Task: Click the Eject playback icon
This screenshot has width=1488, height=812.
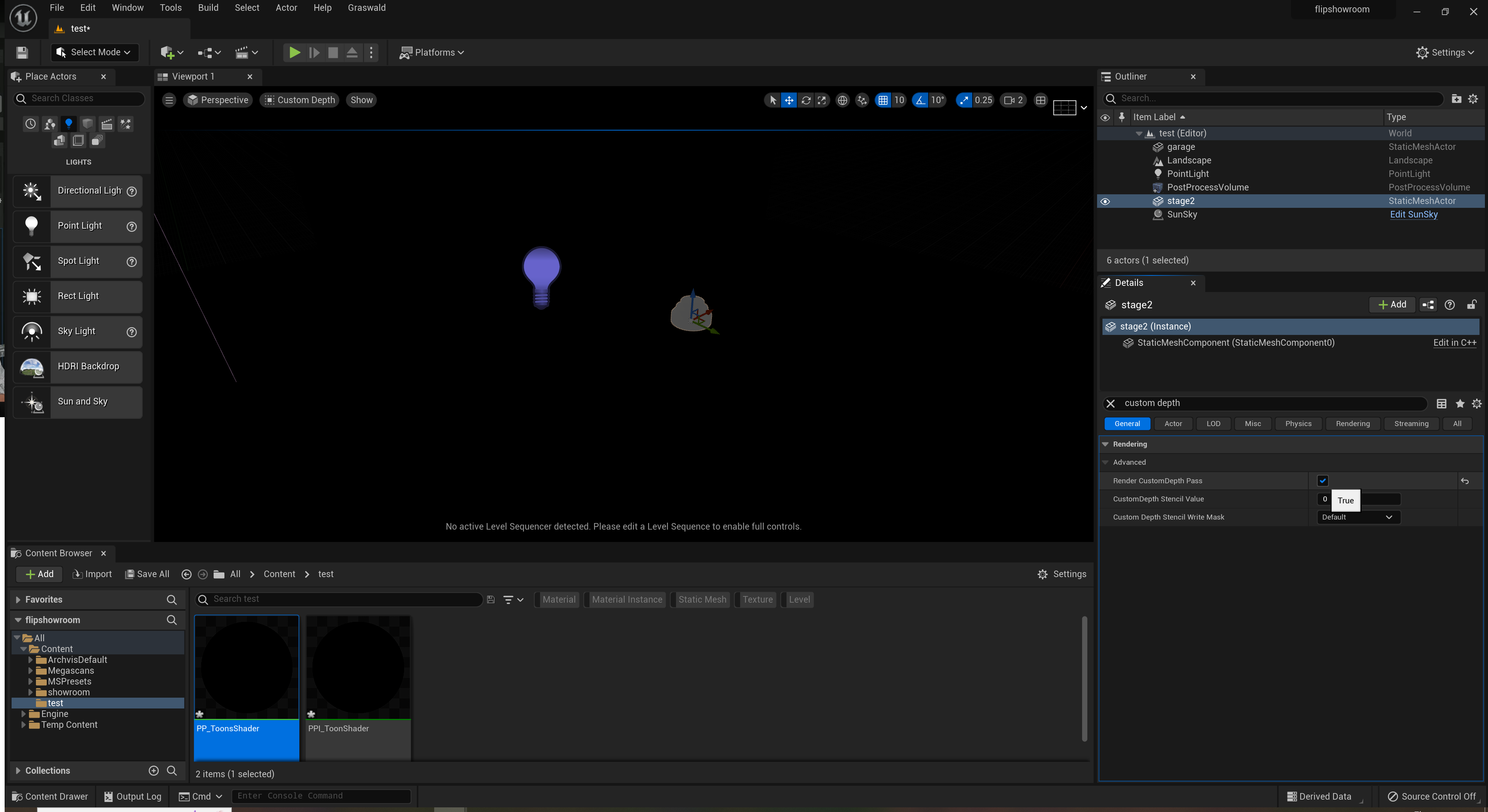Action: [351, 53]
